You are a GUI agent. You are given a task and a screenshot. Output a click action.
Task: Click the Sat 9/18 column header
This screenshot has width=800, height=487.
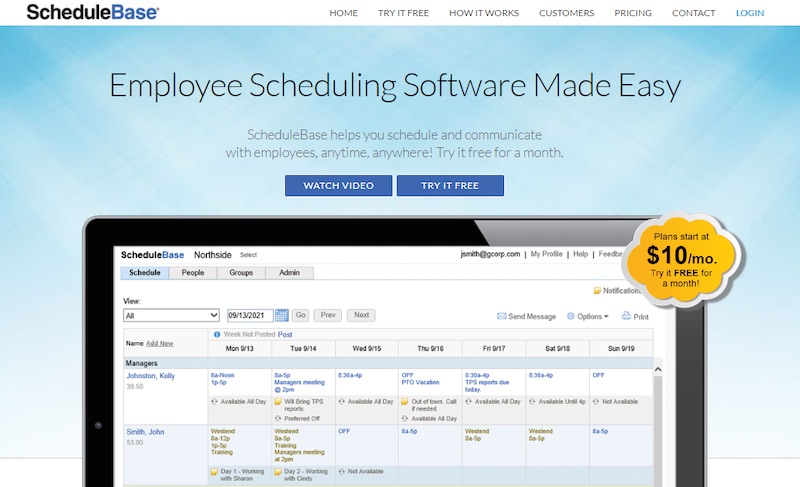(x=558, y=349)
